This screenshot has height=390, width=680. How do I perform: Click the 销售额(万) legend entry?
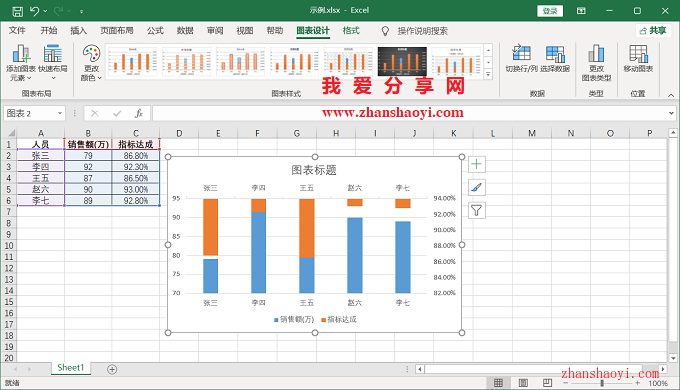tap(294, 319)
